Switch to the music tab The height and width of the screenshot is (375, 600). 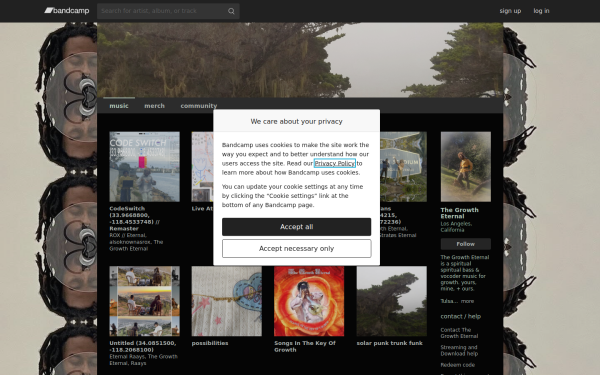[119, 106]
